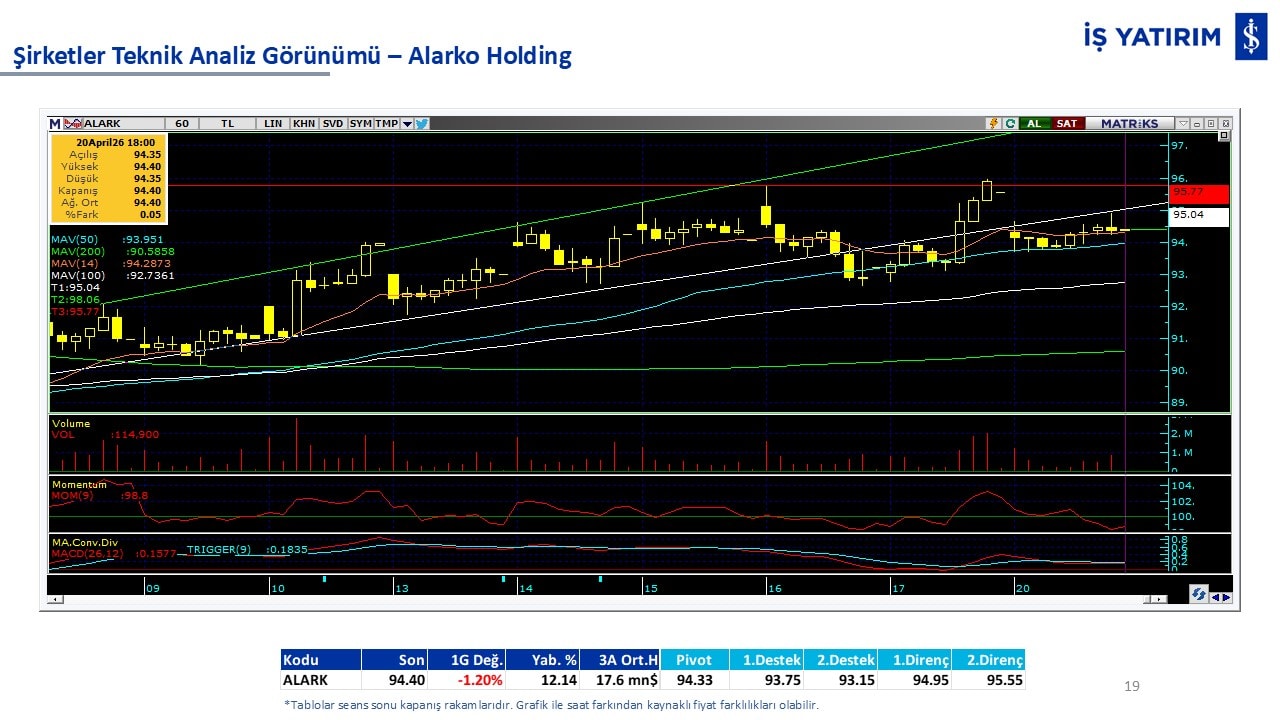
Task: Open the 60 period selector
Action: tap(181, 124)
